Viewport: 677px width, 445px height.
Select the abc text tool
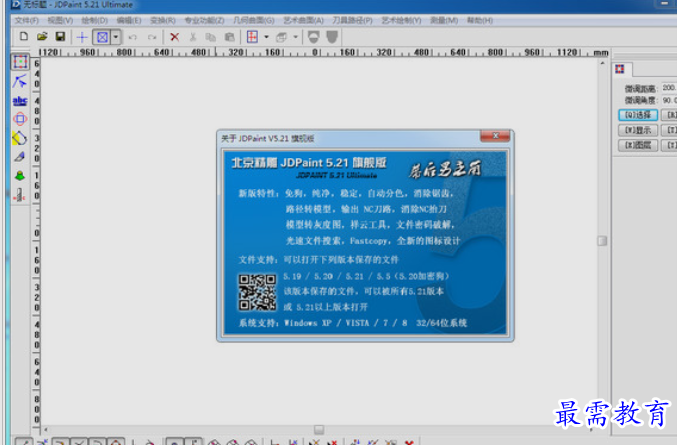coord(20,101)
